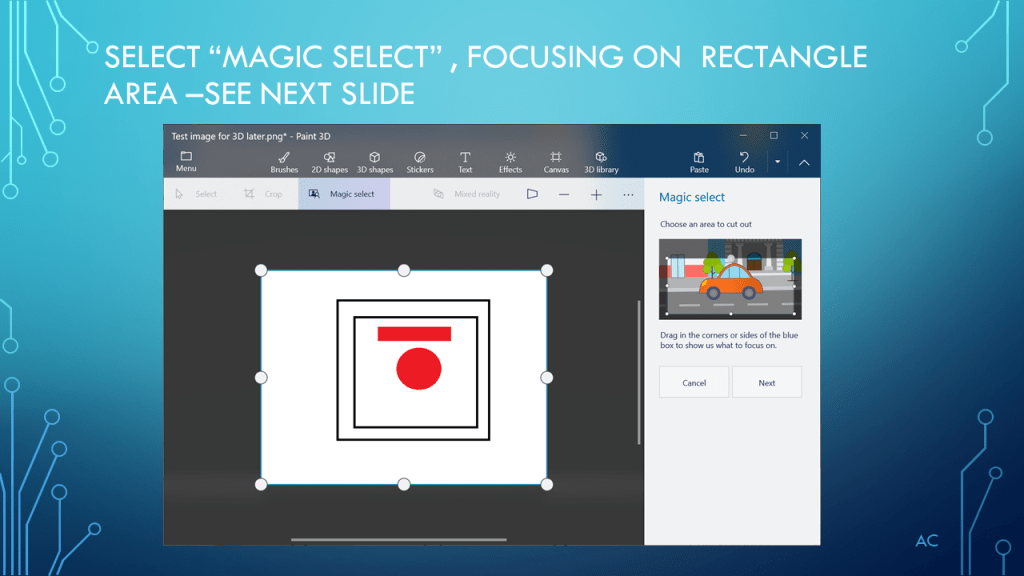The width and height of the screenshot is (1024, 576).
Task: Open the Brushes tool
Action: (x=284, y=162)
